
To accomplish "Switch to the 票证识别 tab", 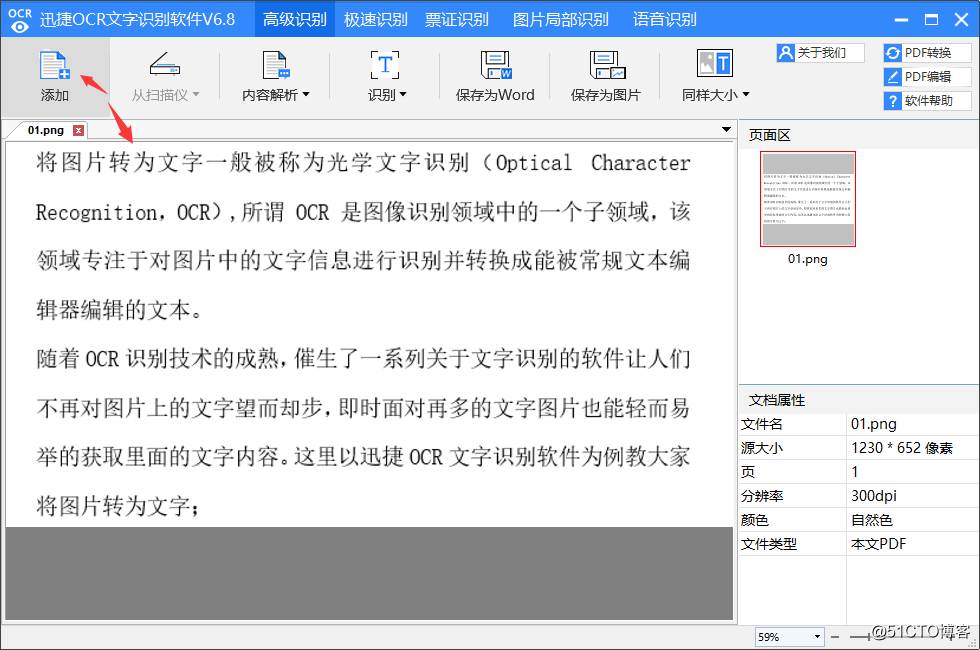I will tap(457, 19).
